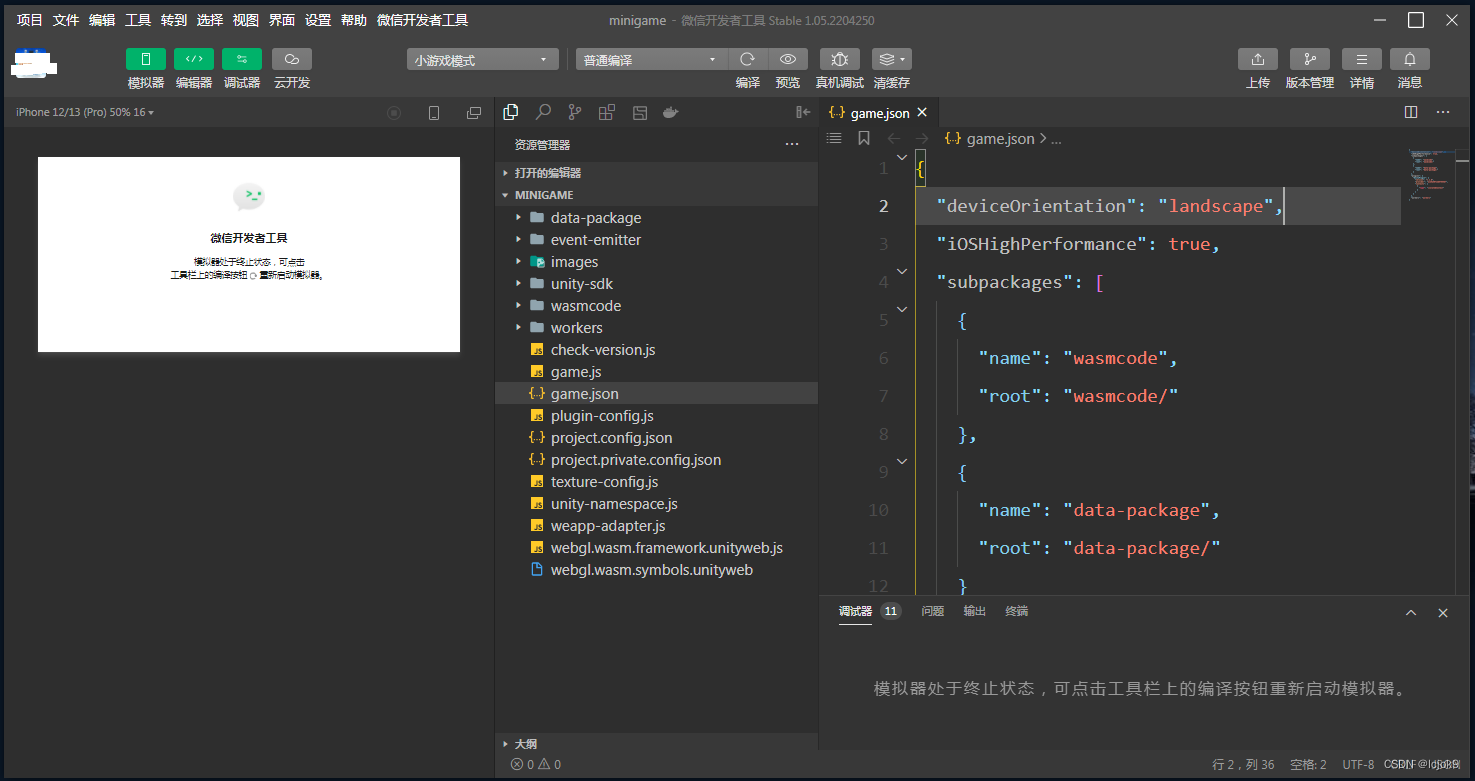Viewport: 1475px width, 781px height.
Task: Switch to the 终端 terminal tab
Action: [1016, 611]
